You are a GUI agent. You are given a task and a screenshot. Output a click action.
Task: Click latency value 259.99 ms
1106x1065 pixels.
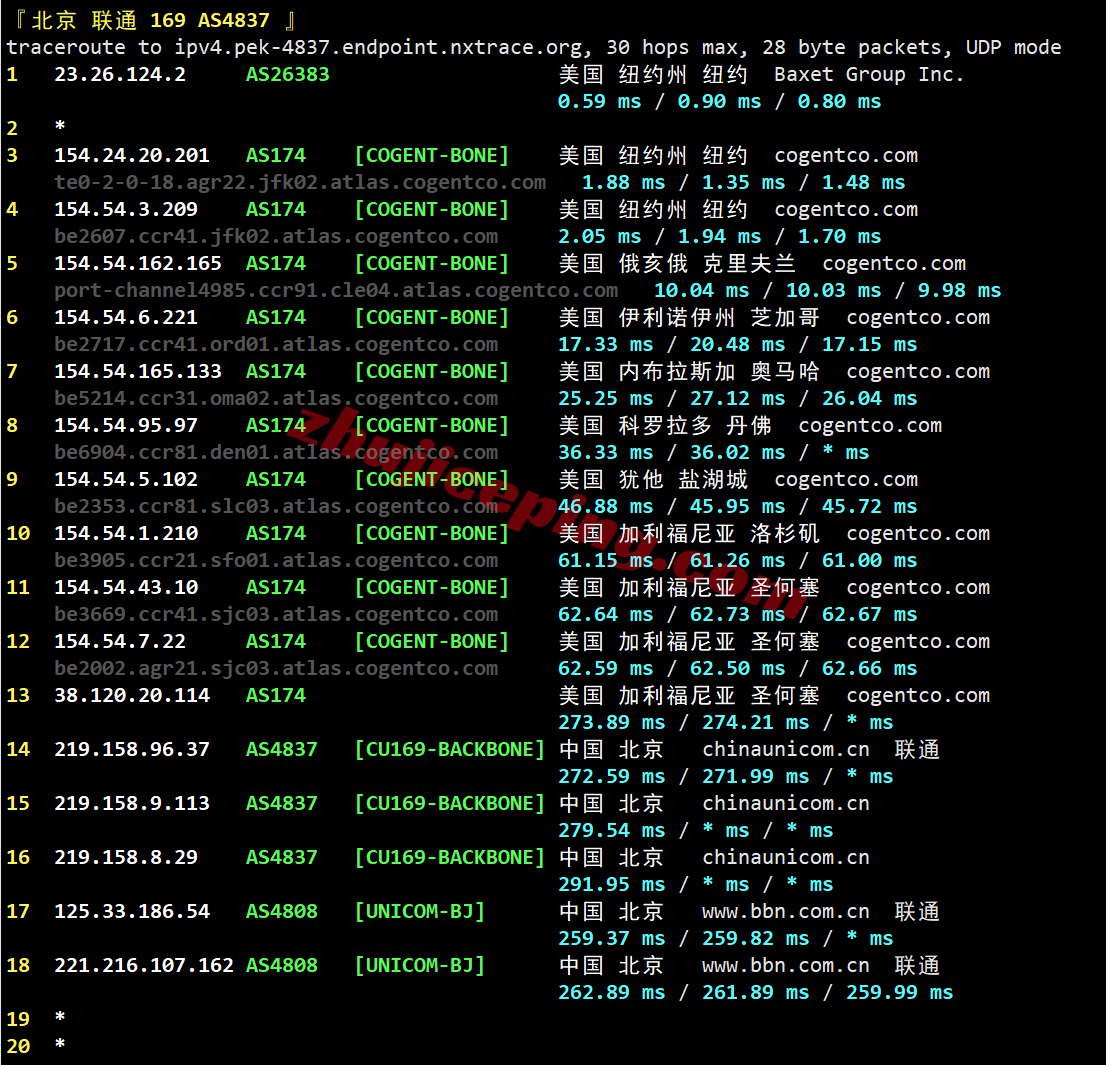pos(899,992)
